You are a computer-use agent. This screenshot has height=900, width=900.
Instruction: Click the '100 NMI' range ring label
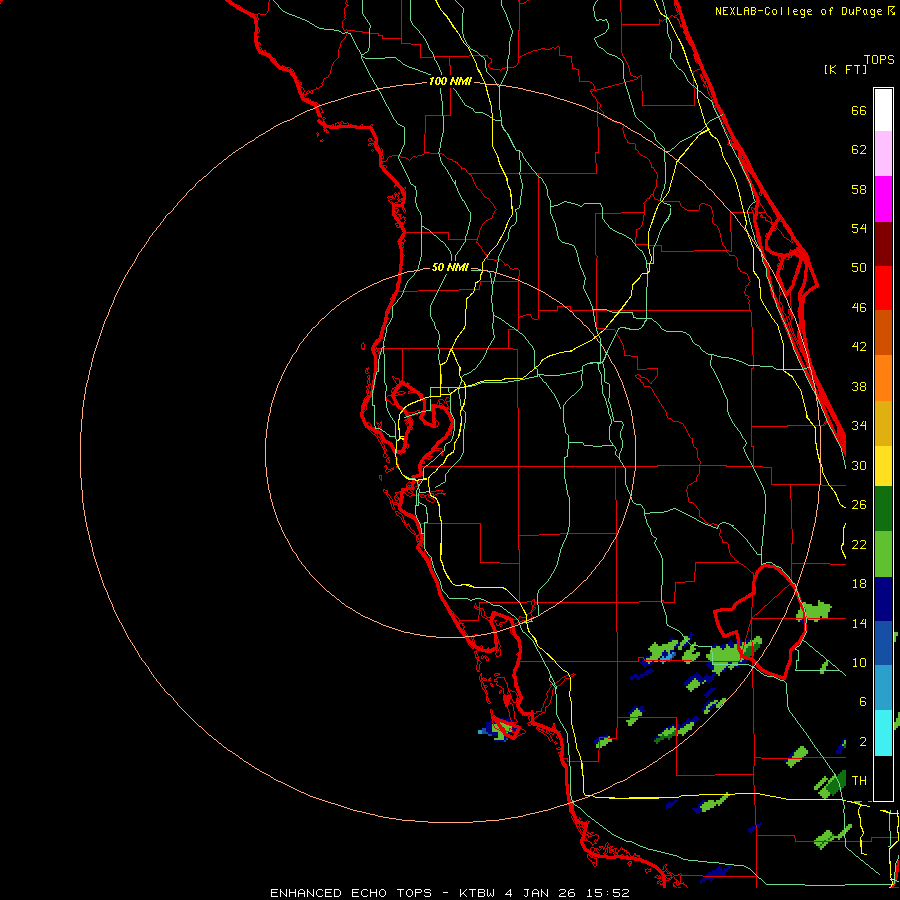point(450,82)
